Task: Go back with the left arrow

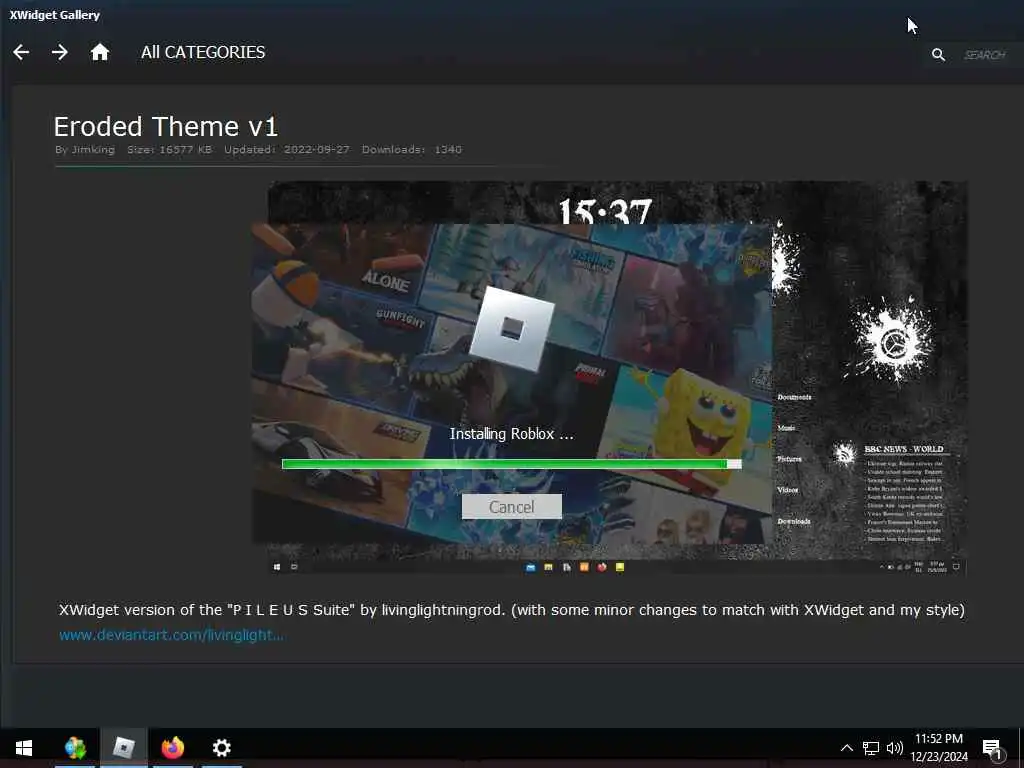Action: click(21, 52)
